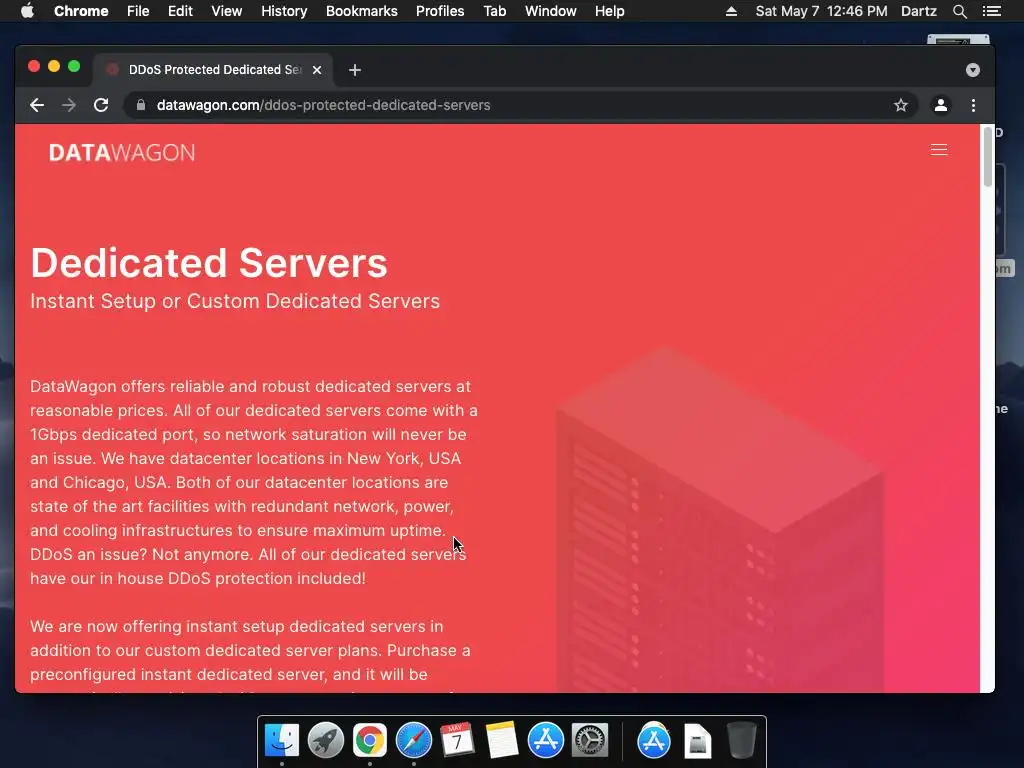Select the DDoS Protected Dedicated Servers tab
1024x768 pixels.
click(x=214, y=70)
